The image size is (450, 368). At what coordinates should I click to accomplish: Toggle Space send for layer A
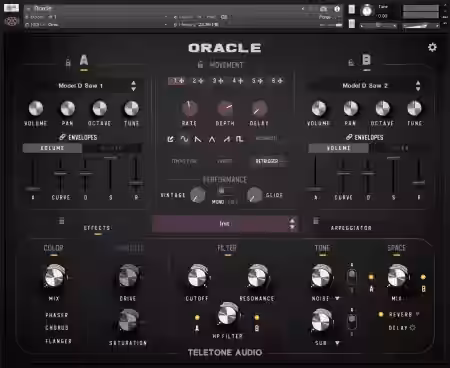[x=371, y=277]
